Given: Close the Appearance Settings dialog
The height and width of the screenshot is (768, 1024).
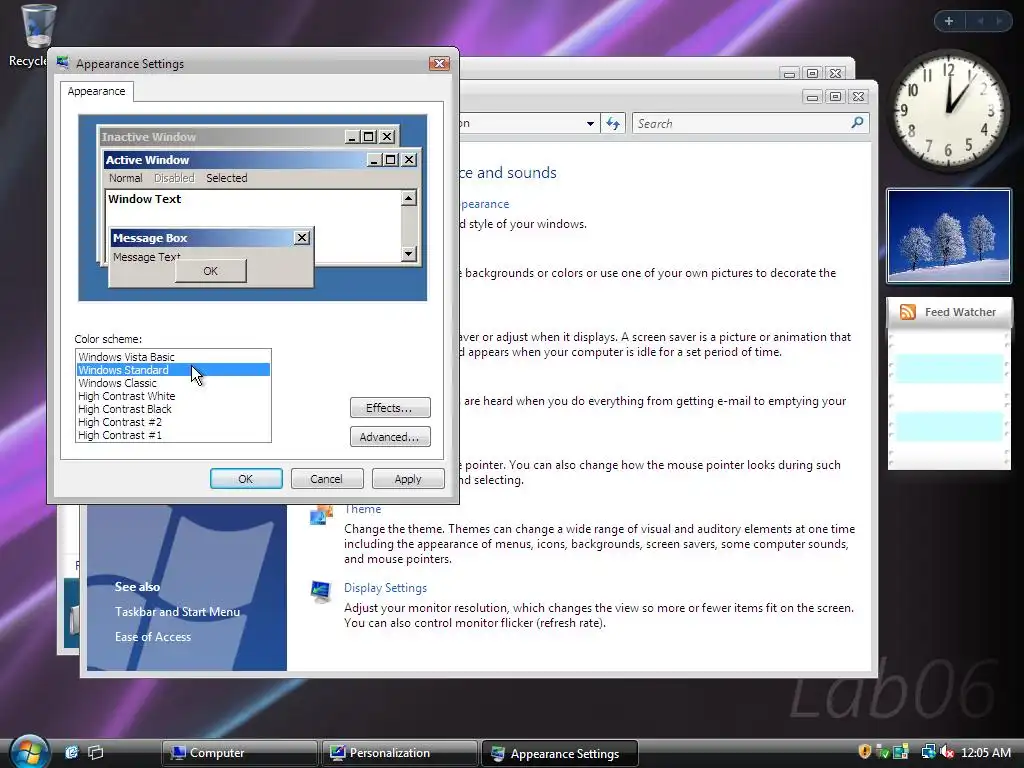Looking at the screenshot, I should [439, 63].
